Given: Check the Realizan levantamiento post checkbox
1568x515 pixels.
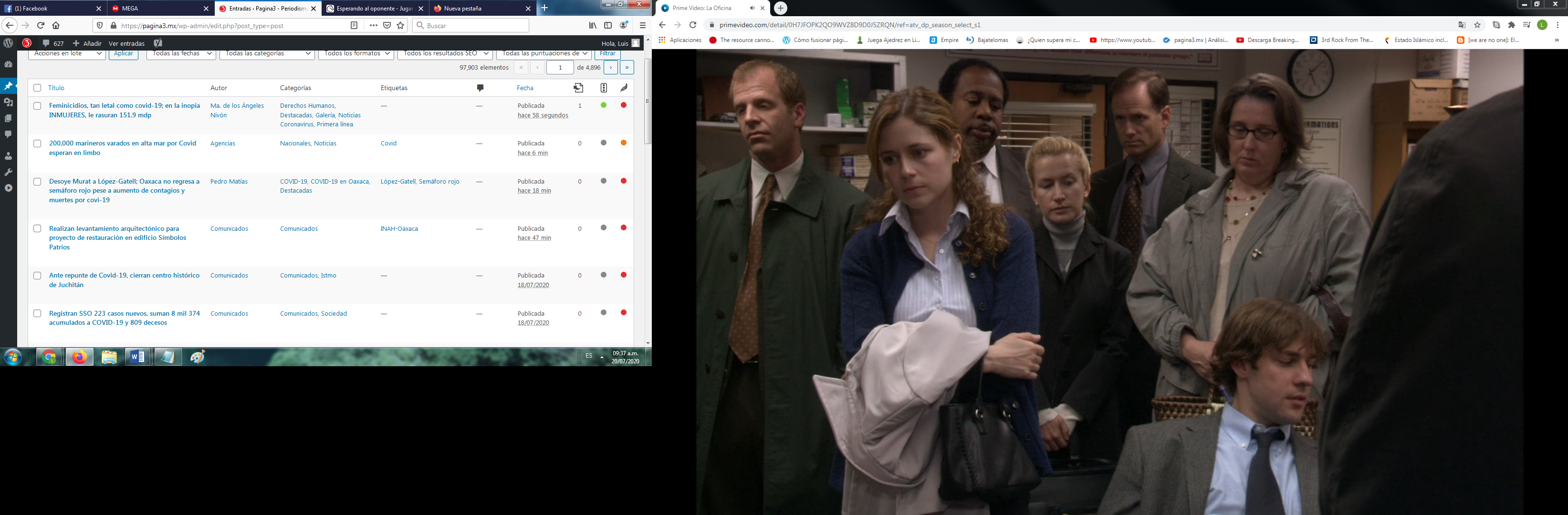Looking at the screenshot, I should pyautogui.click(x=37, y=228).
